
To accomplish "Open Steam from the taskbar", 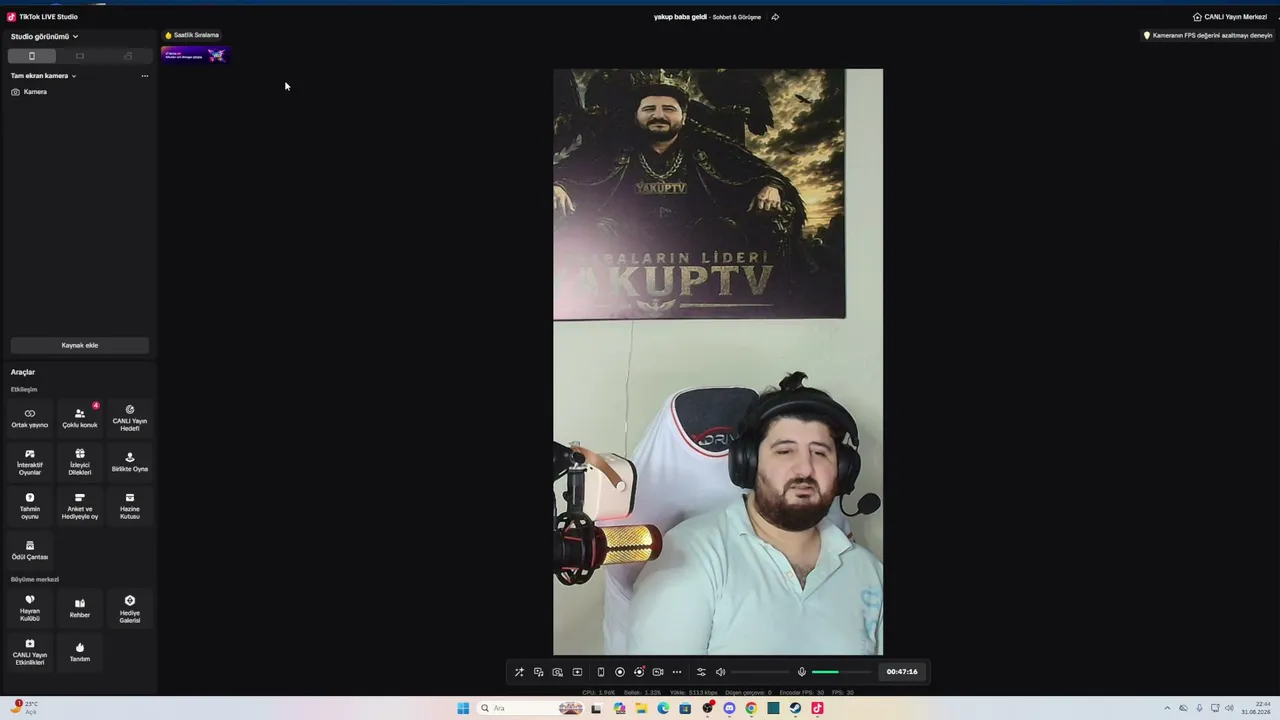I will 795,708.
